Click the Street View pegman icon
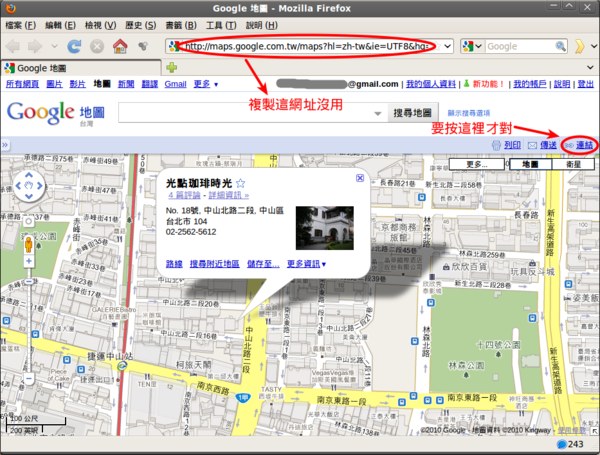 pos(29,245)
